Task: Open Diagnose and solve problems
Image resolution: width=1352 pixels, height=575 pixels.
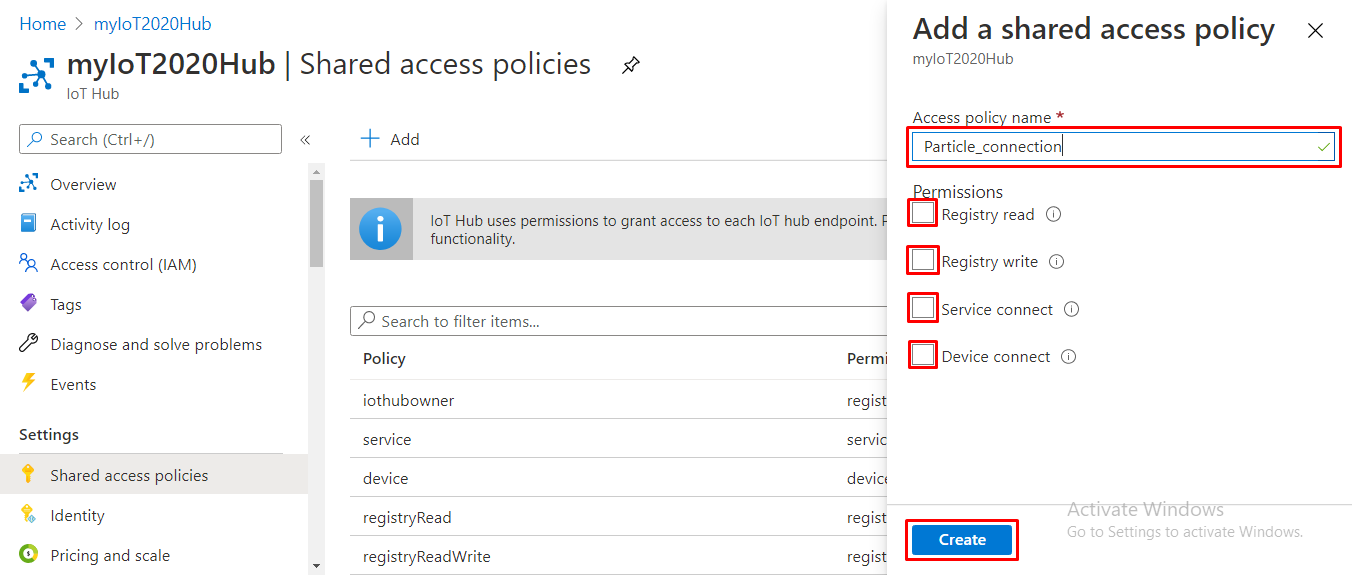Action: click(156, 344)
